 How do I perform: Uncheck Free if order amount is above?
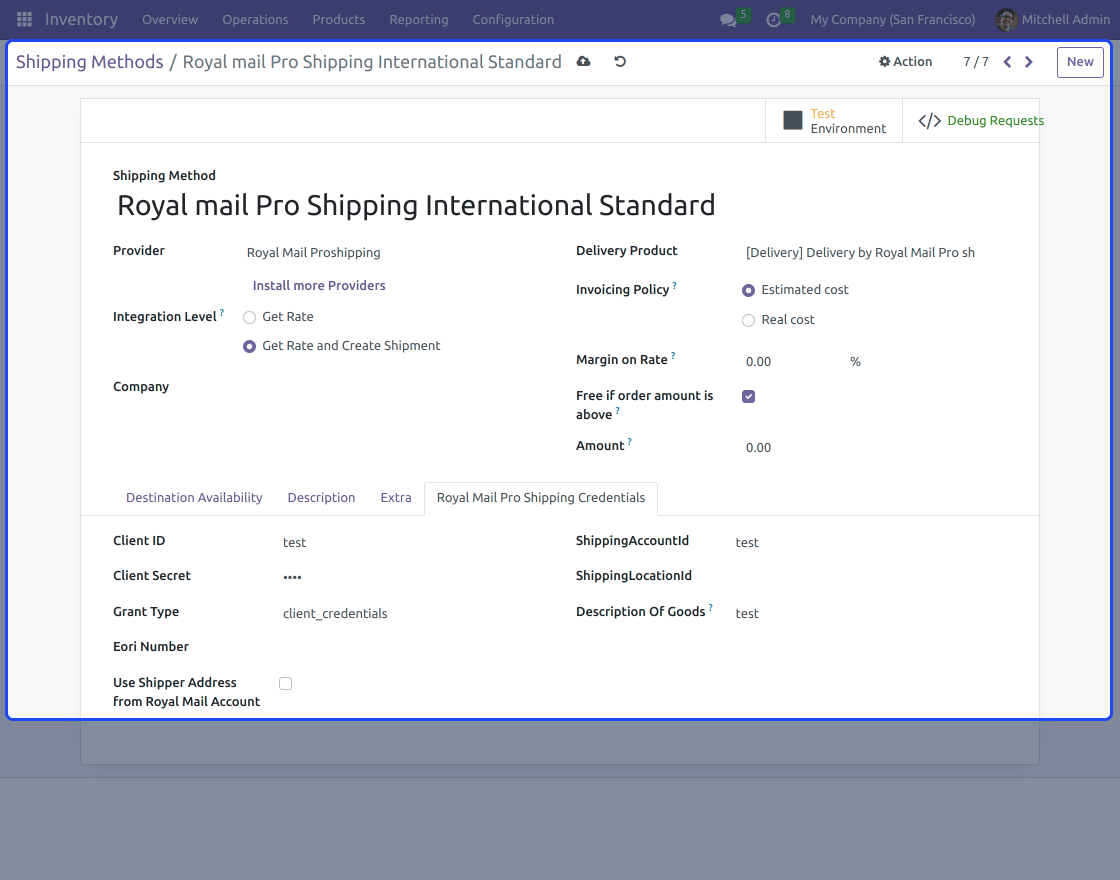(749, 396)
